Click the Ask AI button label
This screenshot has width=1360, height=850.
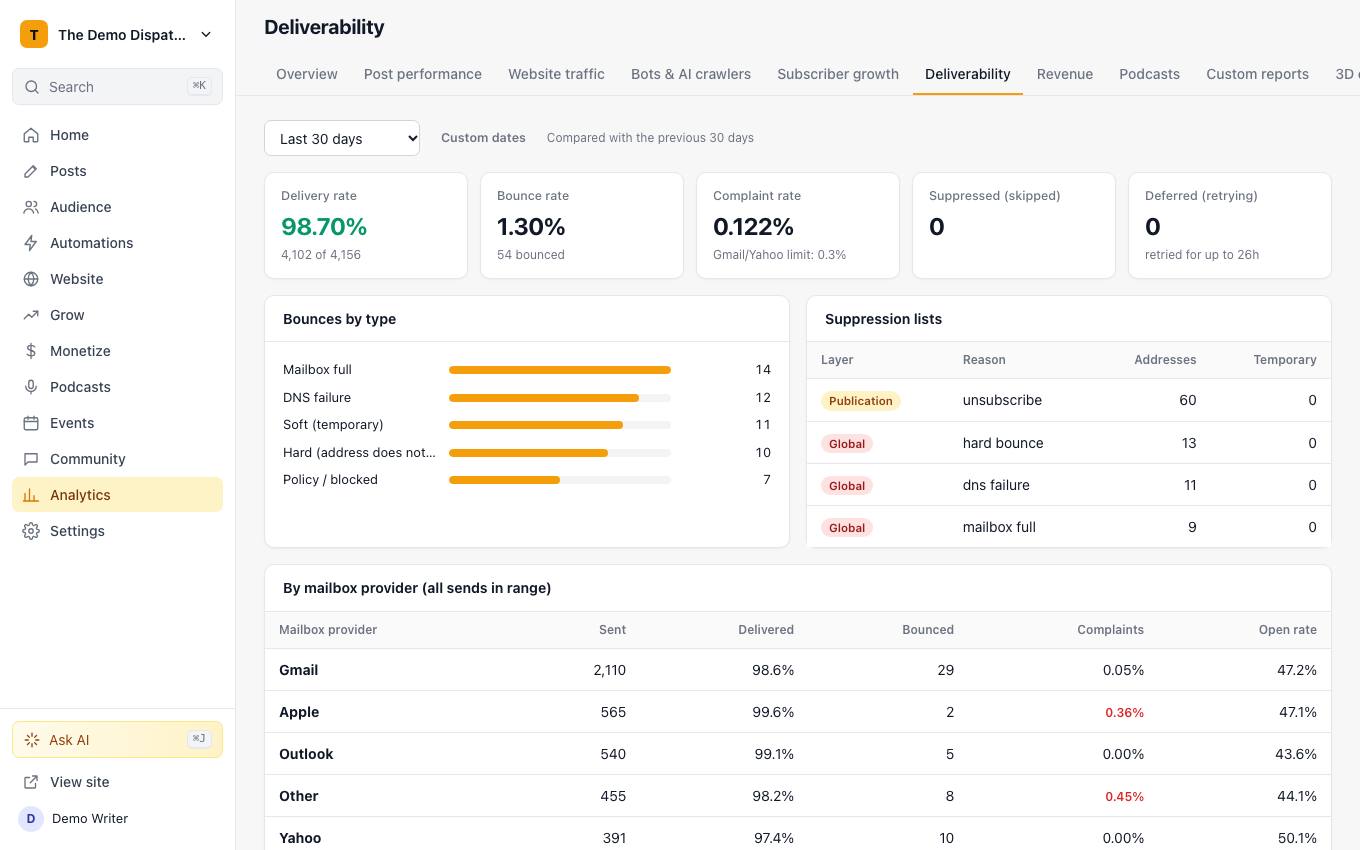coord(69,740)
